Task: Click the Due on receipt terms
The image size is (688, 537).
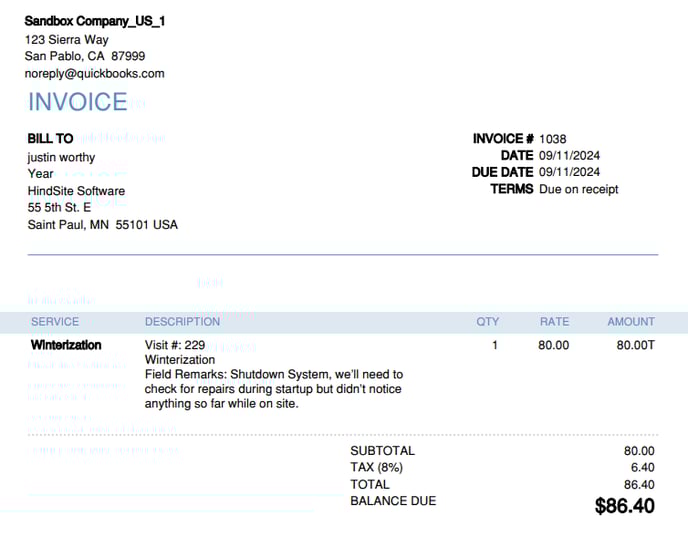Action: pyautogui.click(x=578, y=189)
